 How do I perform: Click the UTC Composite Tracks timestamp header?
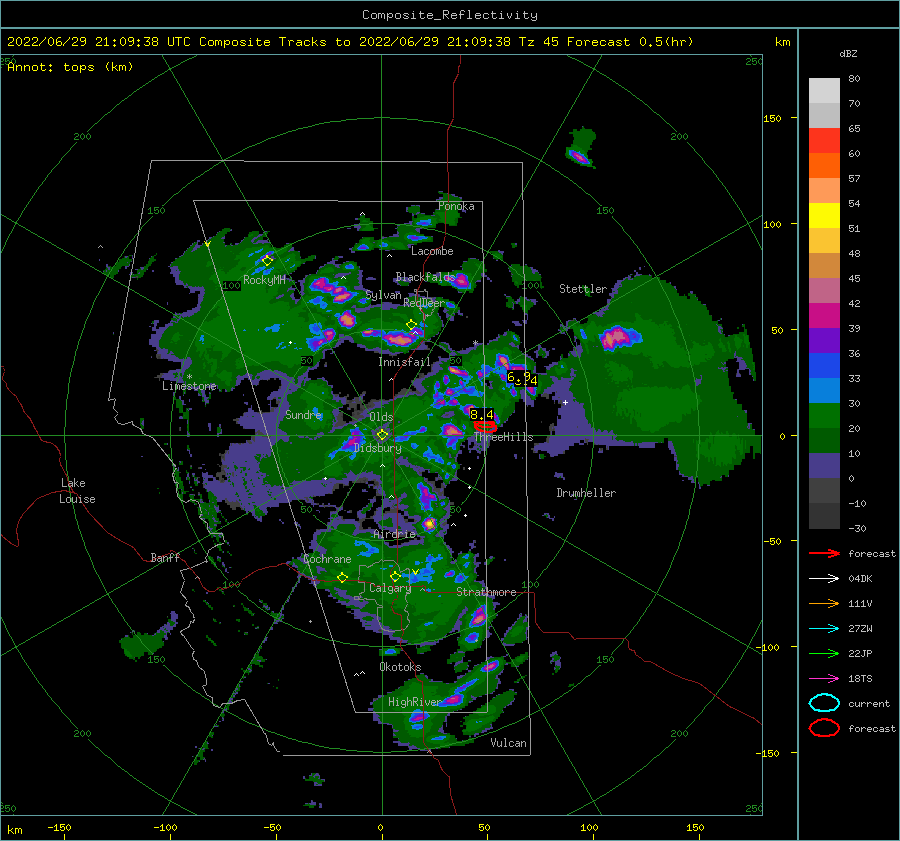350,42
